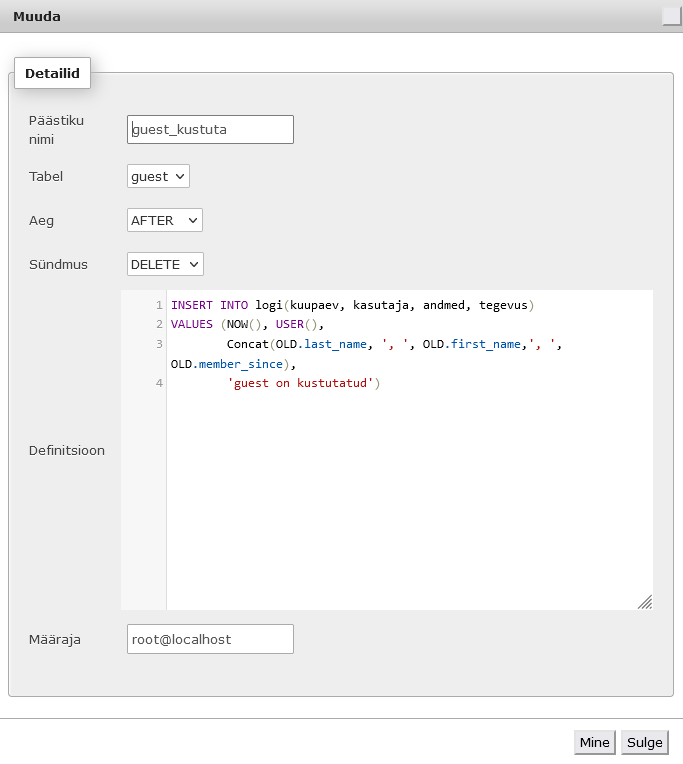Click line number 4 in editor gutter

coord(159,383)
